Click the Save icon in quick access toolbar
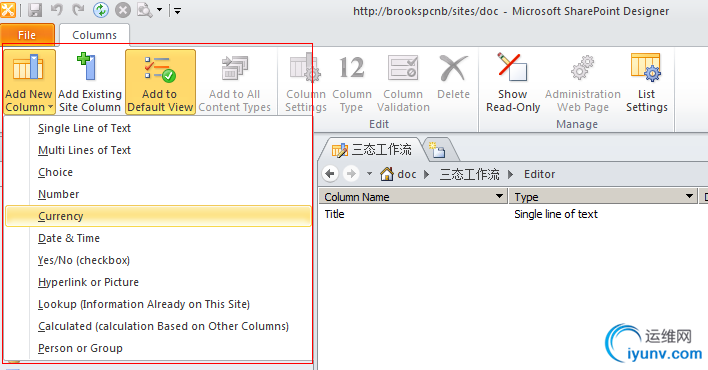This screenshot has height=370, width=708. (35, 10)
